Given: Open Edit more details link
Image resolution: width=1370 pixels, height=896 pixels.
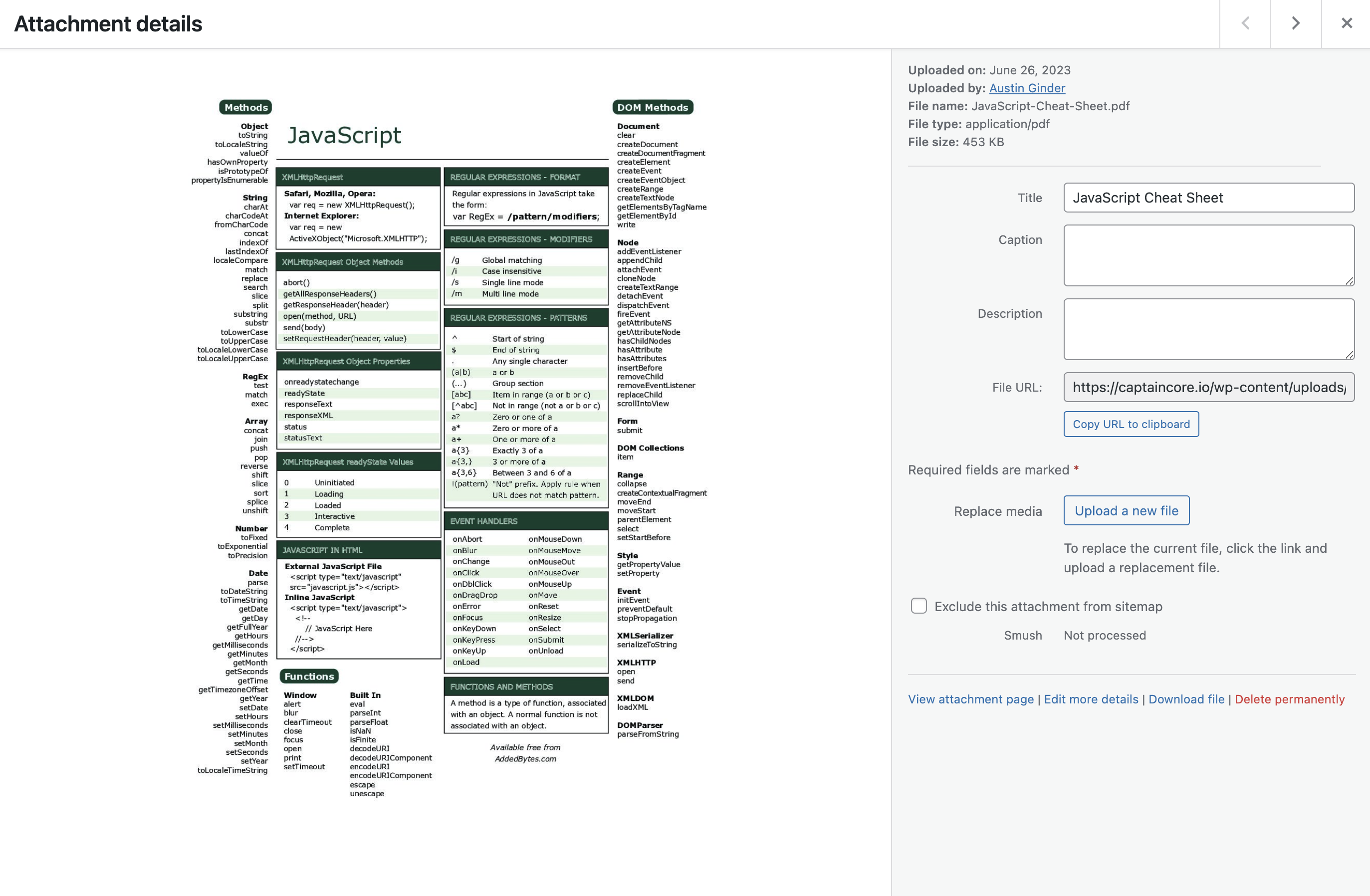Looking at the screenshot, I should click(x=1091, y=699).
